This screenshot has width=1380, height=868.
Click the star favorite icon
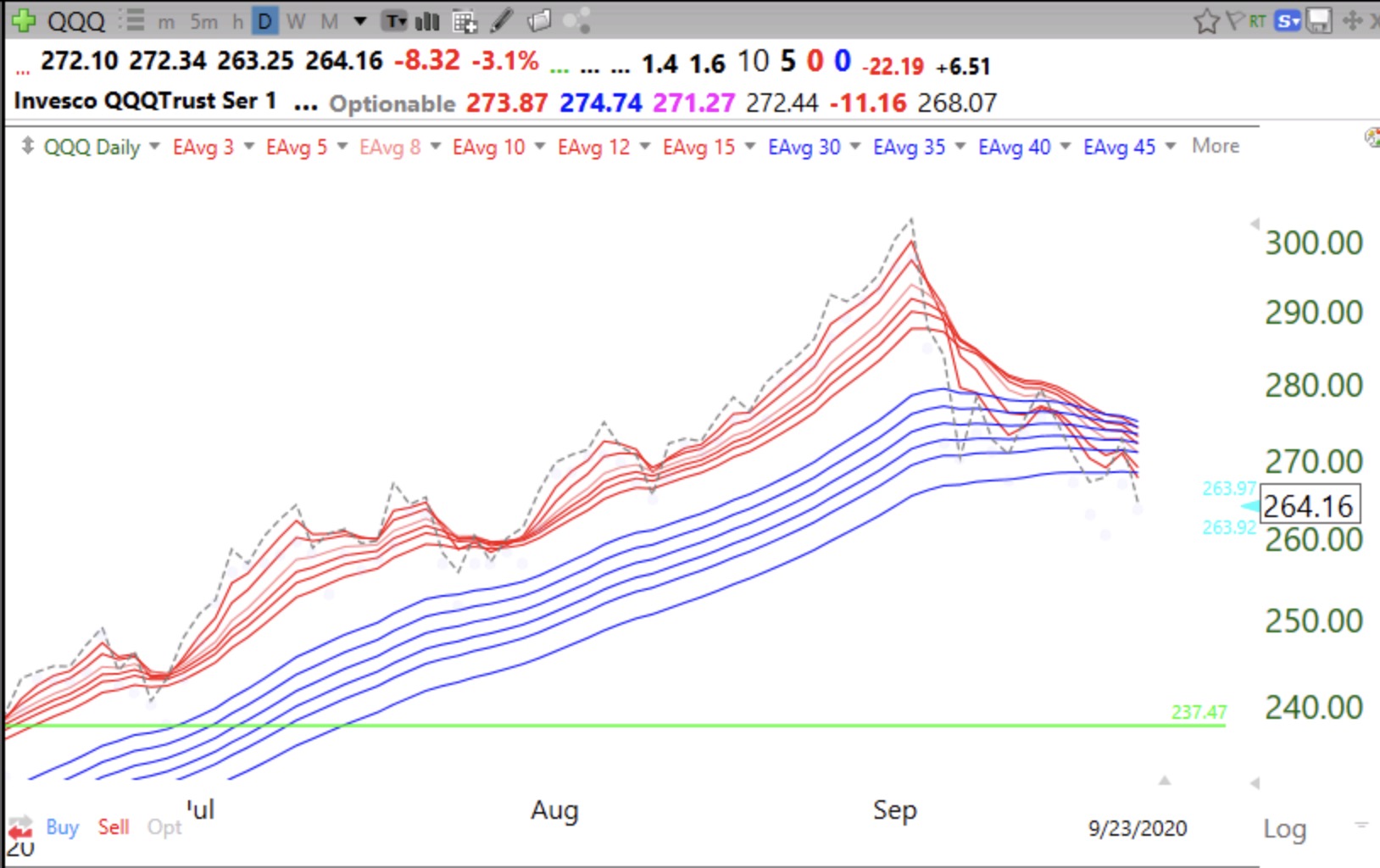pos(1206,21)
